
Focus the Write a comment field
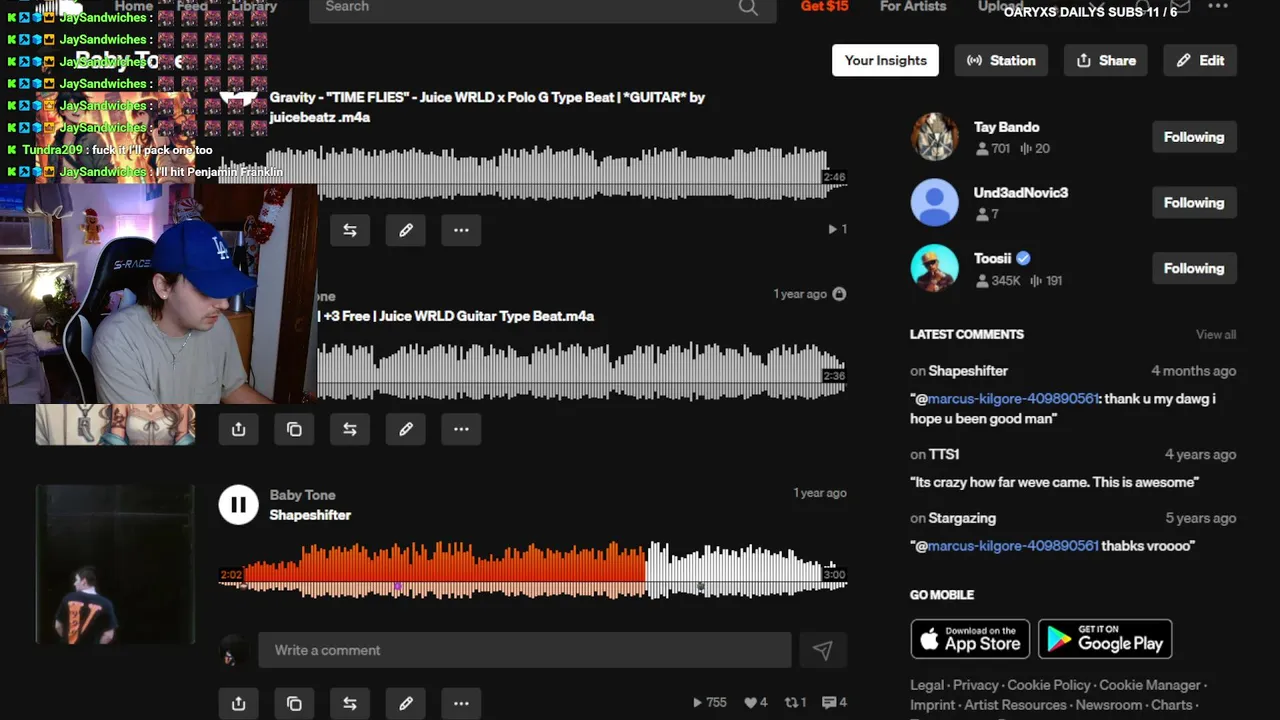tap(525, 650)
